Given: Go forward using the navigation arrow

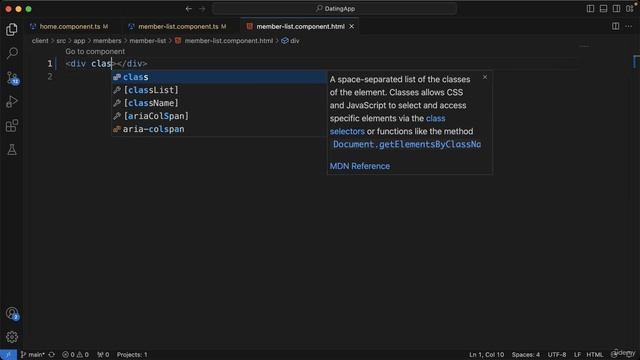Looking at the screenshot, I should tap(202, 9).
